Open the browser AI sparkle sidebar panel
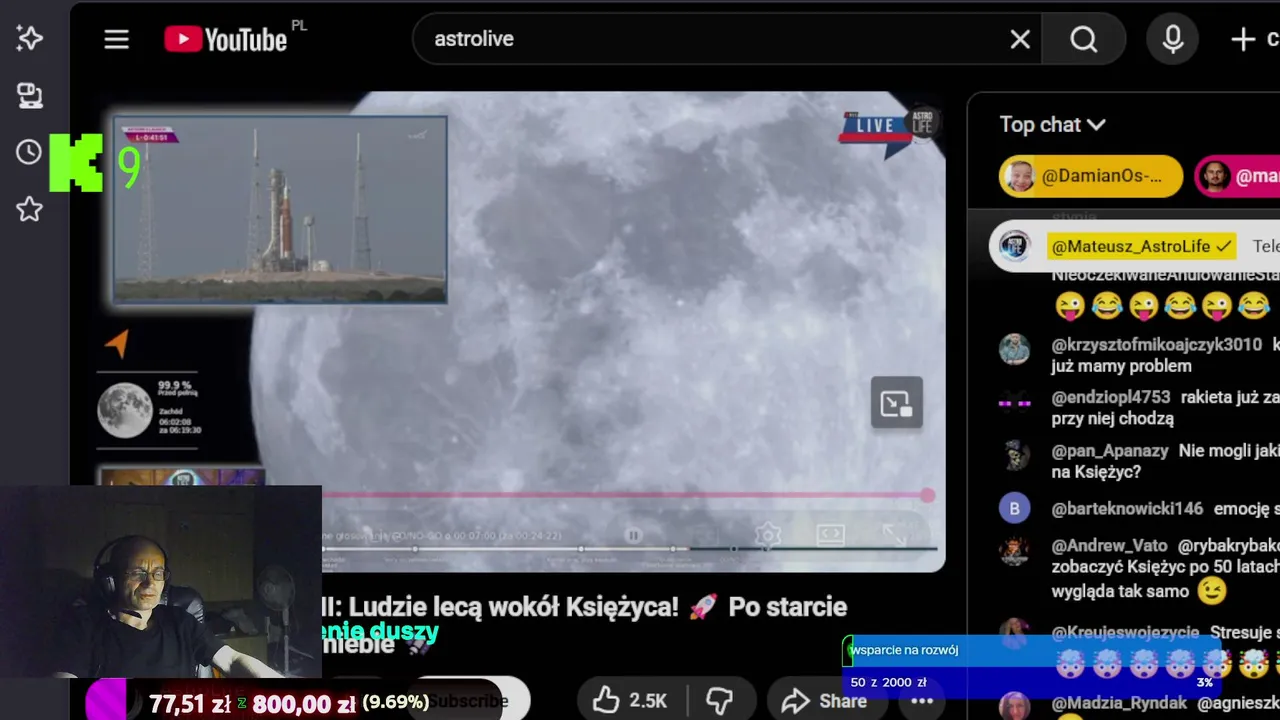The image size is (1280, 720). pyautogui.click(x=29, y=38)
